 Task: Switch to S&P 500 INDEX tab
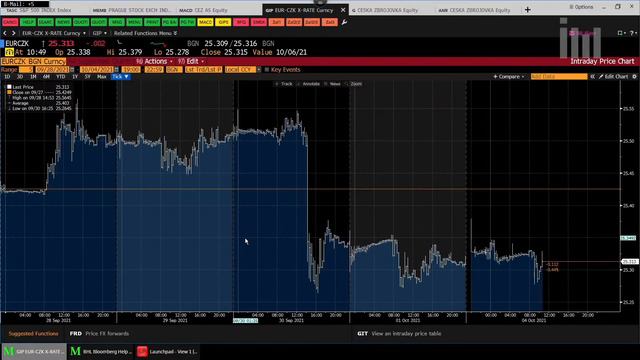pos(39,10)
